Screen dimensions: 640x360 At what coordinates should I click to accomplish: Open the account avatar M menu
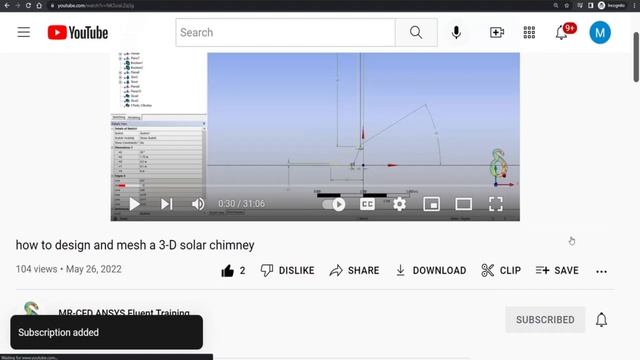click(x=600, y=33)
